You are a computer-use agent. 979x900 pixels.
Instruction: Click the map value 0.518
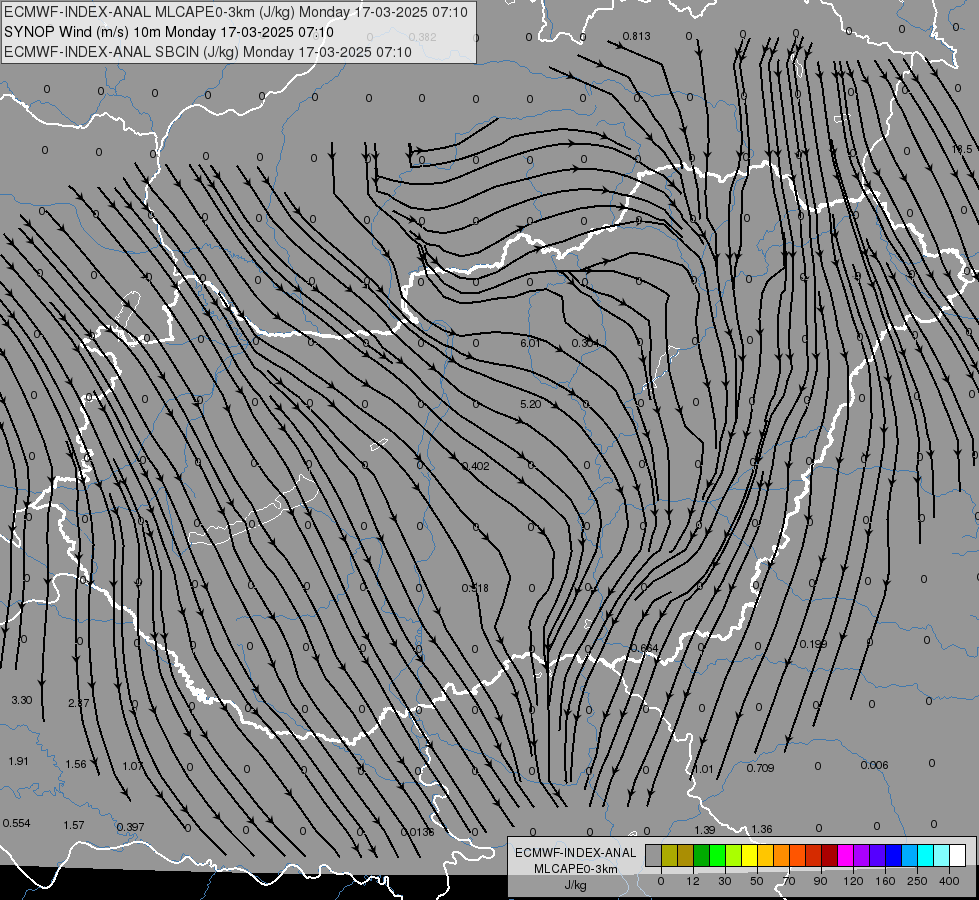(x=475, y=588)
